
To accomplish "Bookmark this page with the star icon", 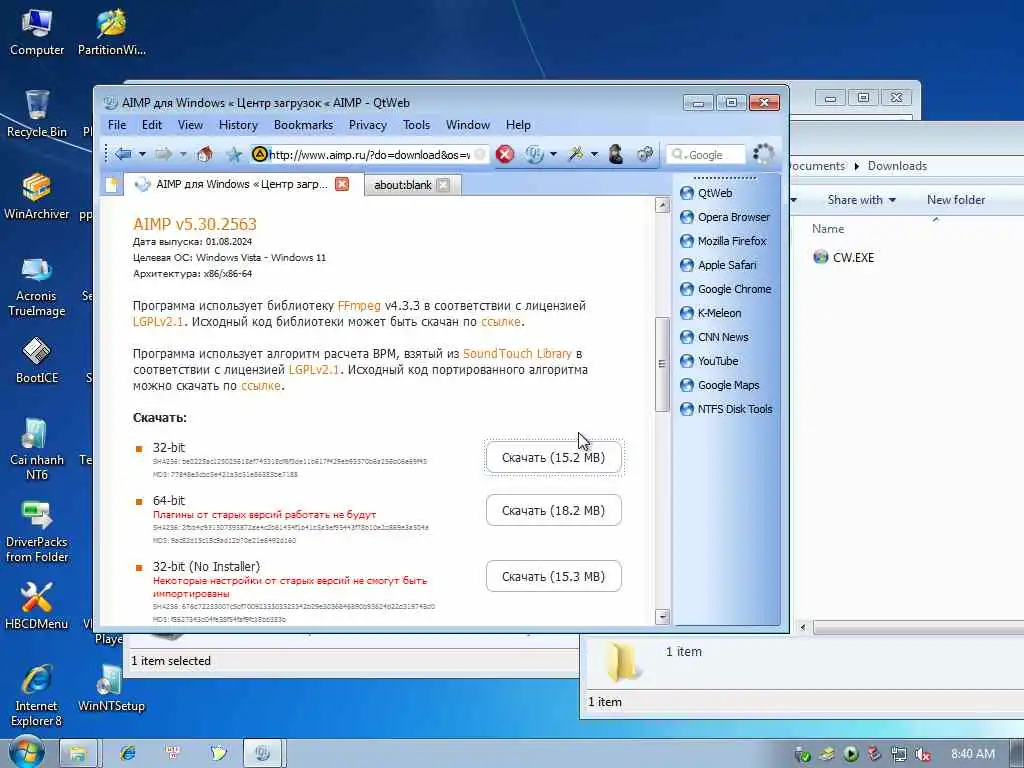I will pos(234,155).
